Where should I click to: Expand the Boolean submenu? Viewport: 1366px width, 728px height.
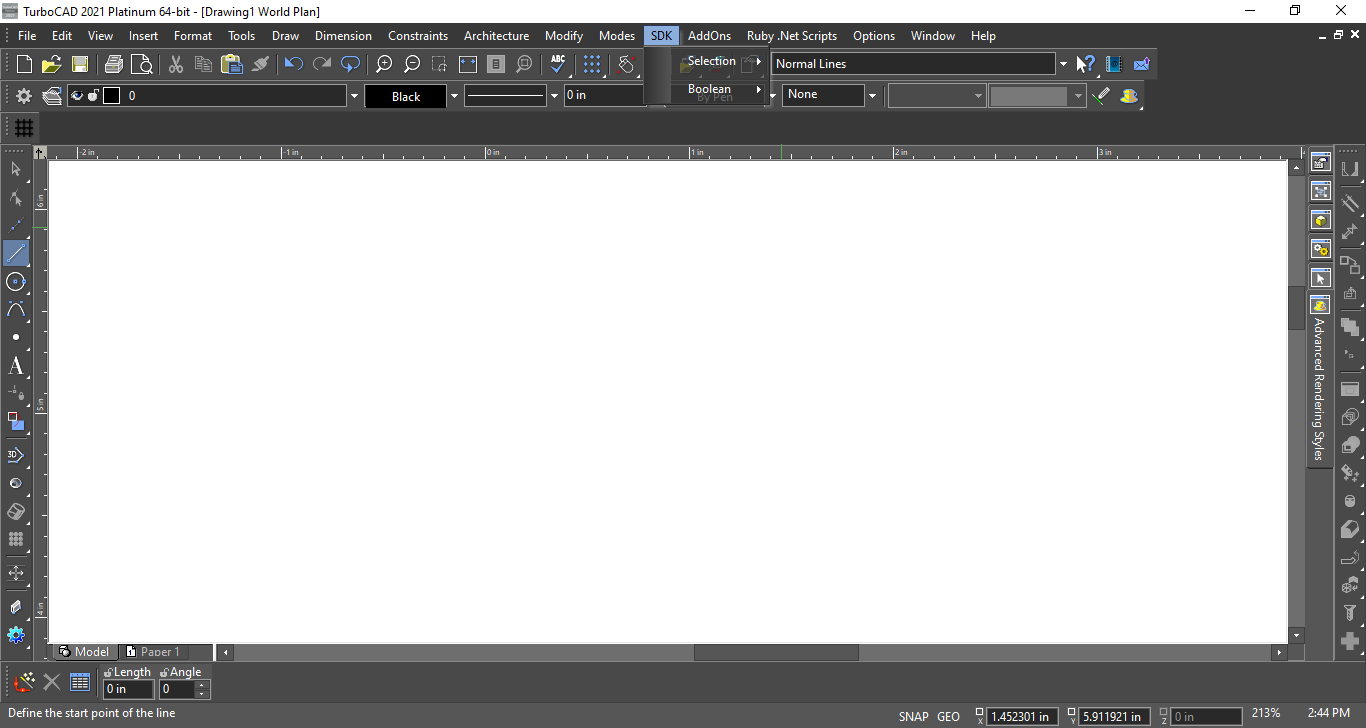(x=718, y=89)
